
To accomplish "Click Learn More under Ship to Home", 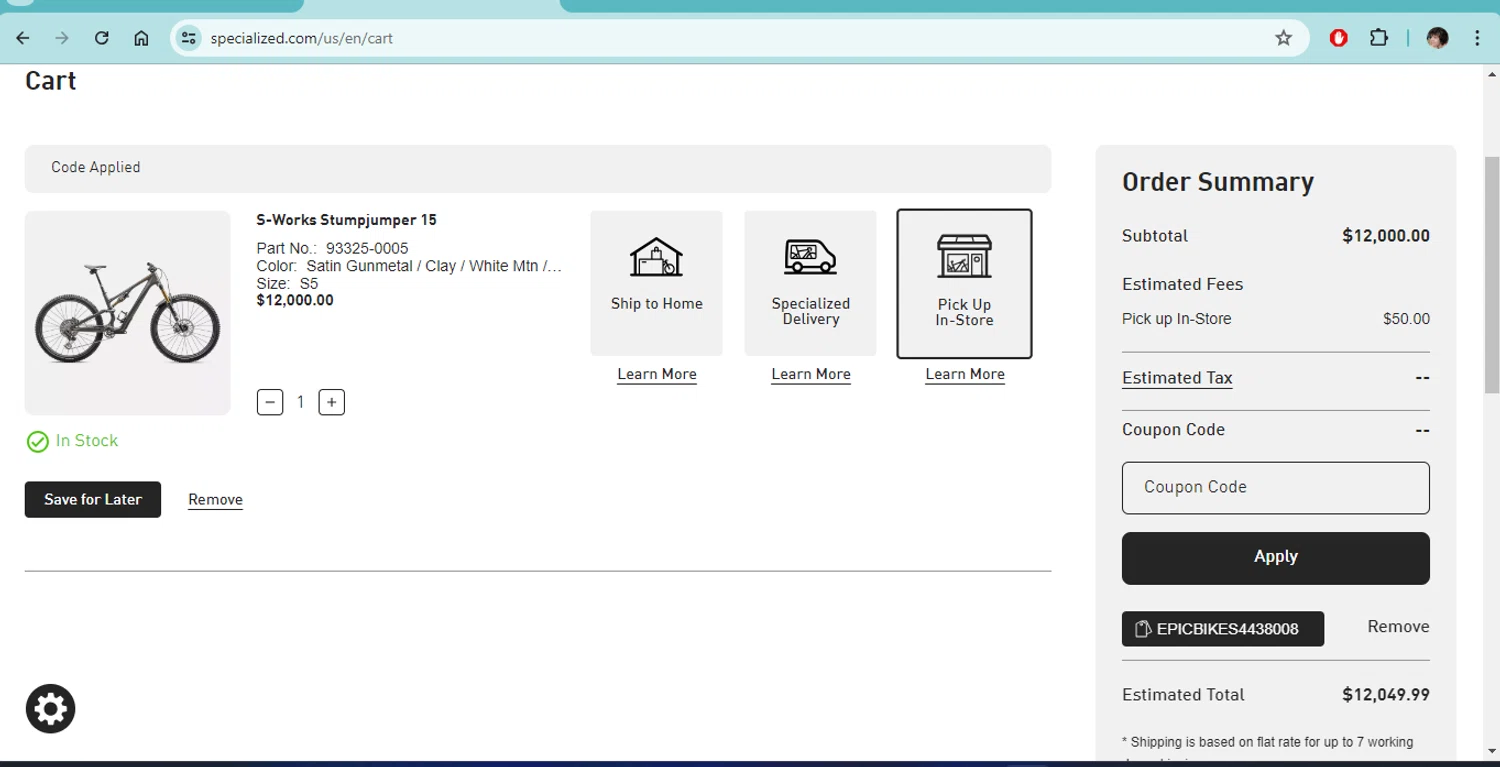I will [x=657, y=374].
